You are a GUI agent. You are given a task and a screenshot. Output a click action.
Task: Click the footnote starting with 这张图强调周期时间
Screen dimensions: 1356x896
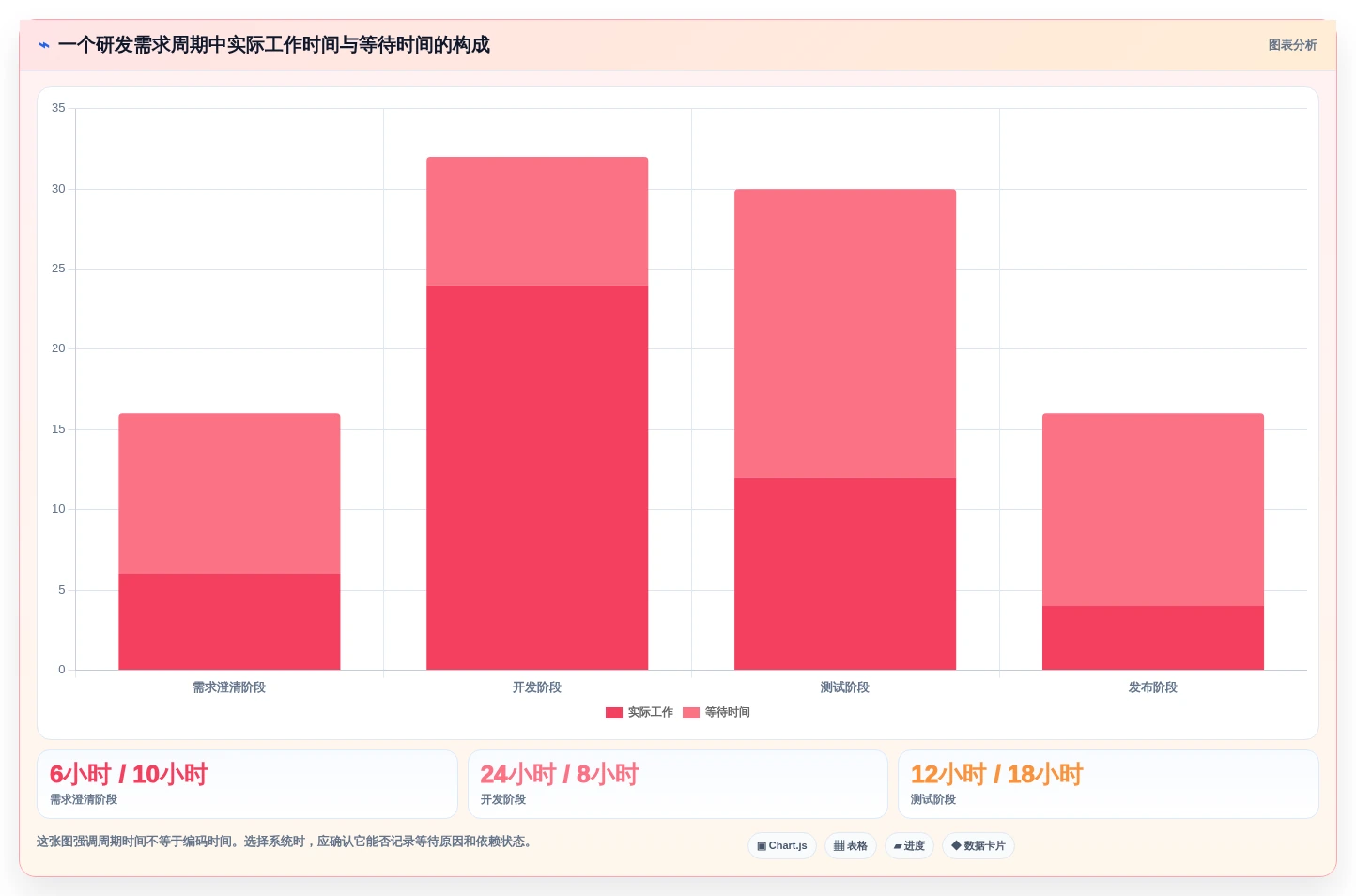[x=286, y=842]
